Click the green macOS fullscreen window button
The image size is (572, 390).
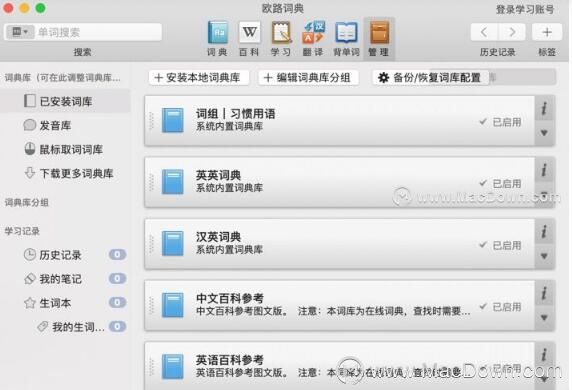(40, 8)
